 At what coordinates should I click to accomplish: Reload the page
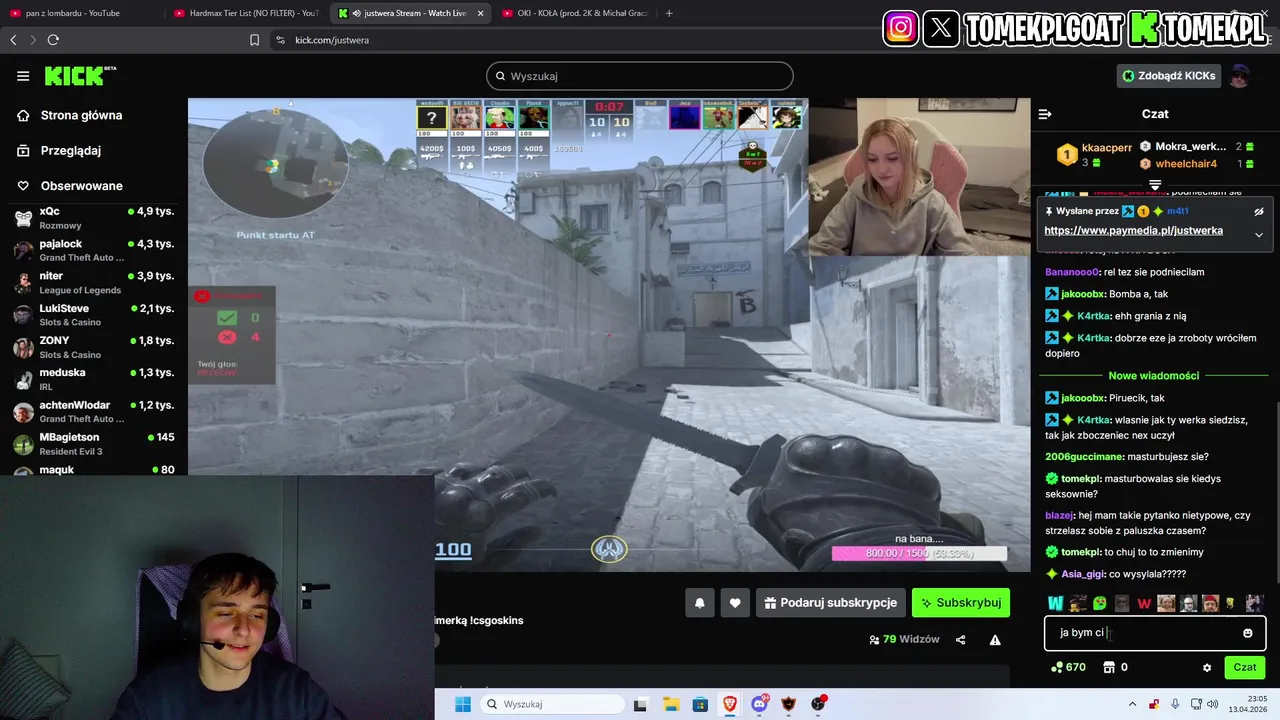click(53, 40)
